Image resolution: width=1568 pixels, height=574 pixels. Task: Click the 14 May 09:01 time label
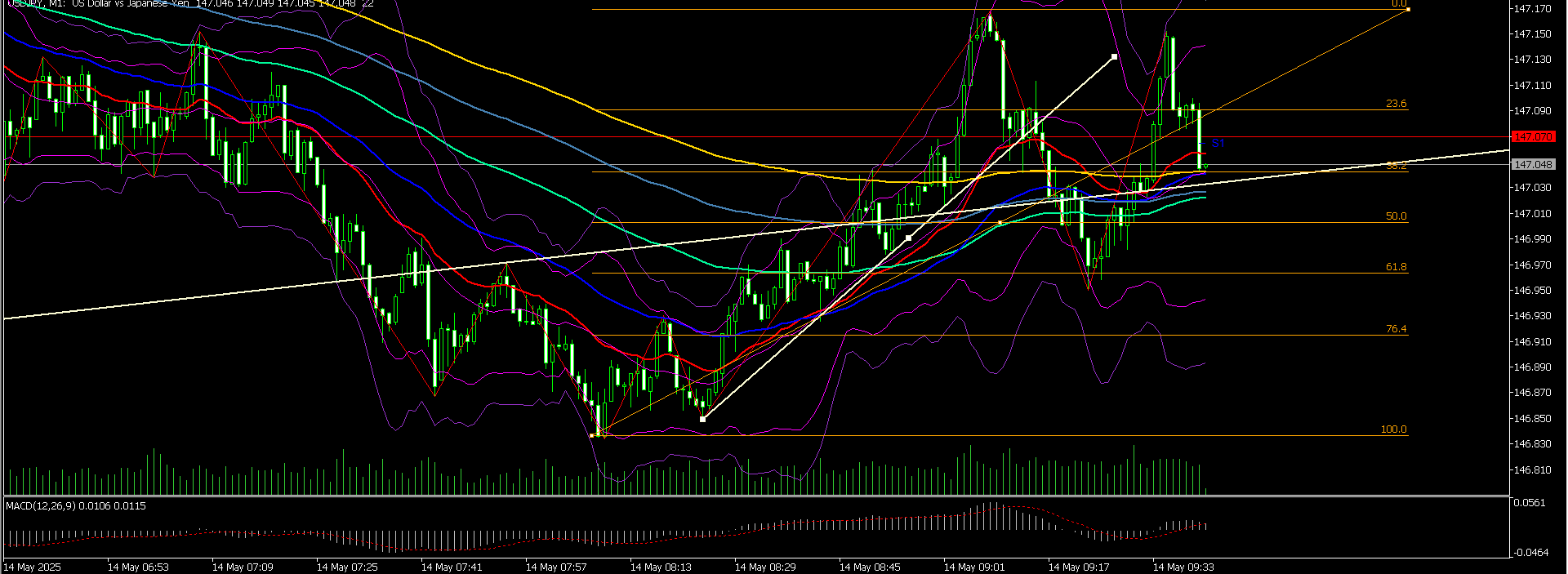tap(973, 567)
